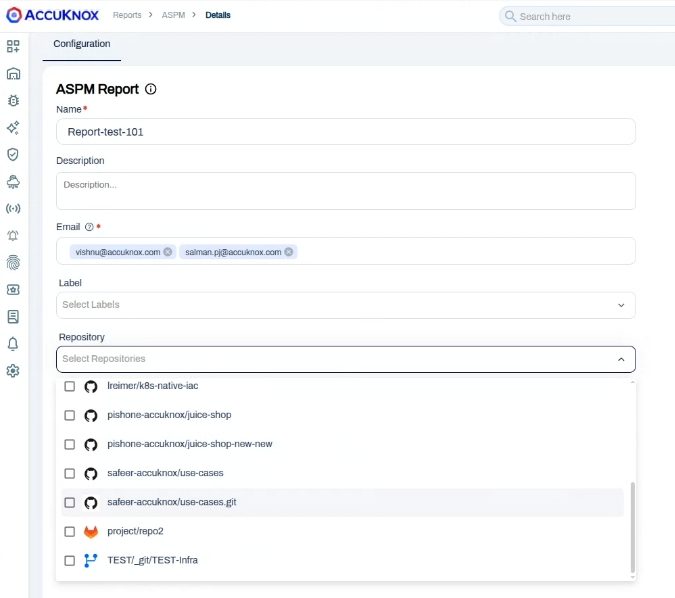Click the scrollbar down arrow in repository list
This screenshot has height=598, width=675.
633,577
